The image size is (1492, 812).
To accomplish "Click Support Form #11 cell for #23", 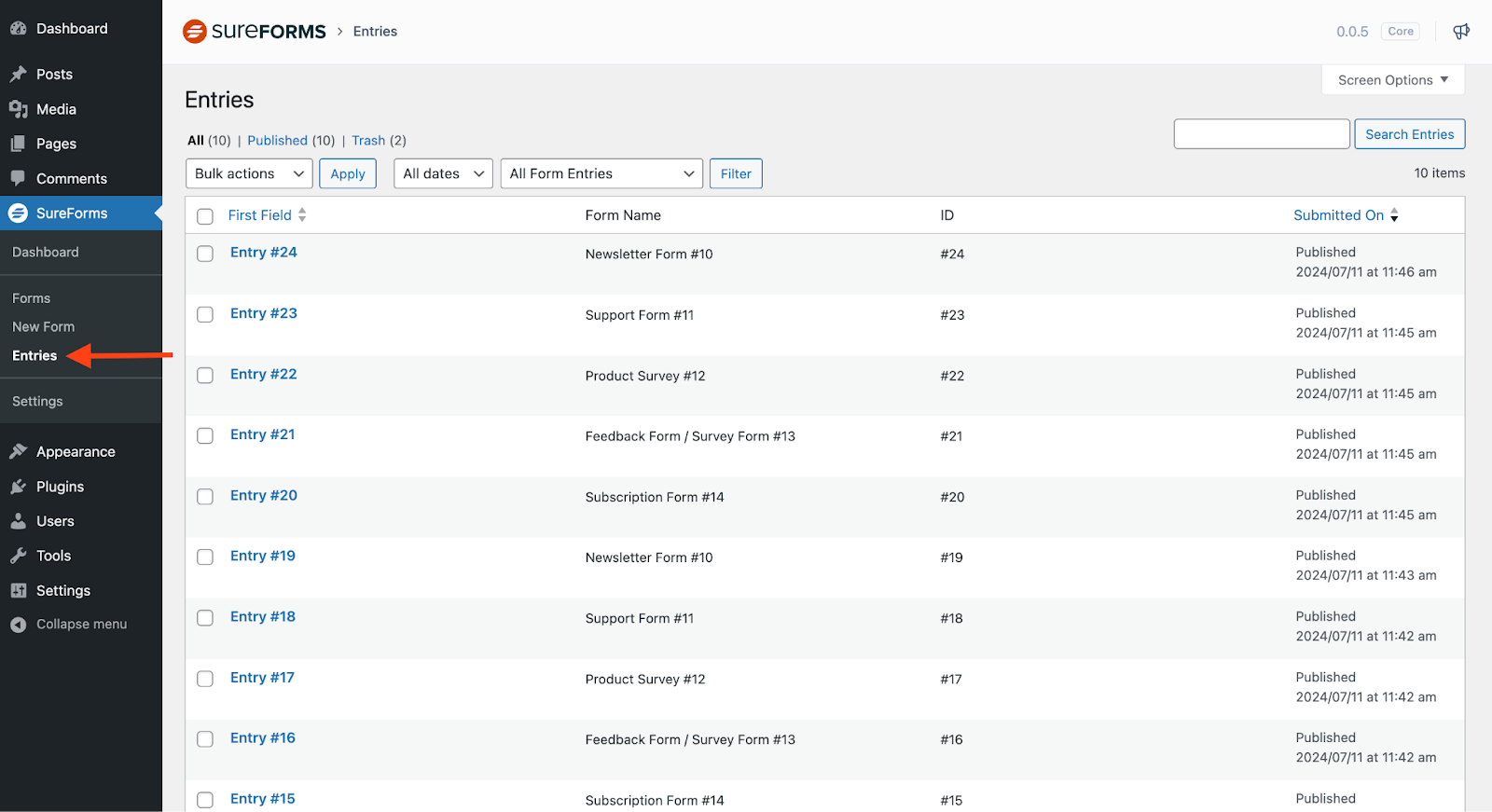I will point(640,315).
